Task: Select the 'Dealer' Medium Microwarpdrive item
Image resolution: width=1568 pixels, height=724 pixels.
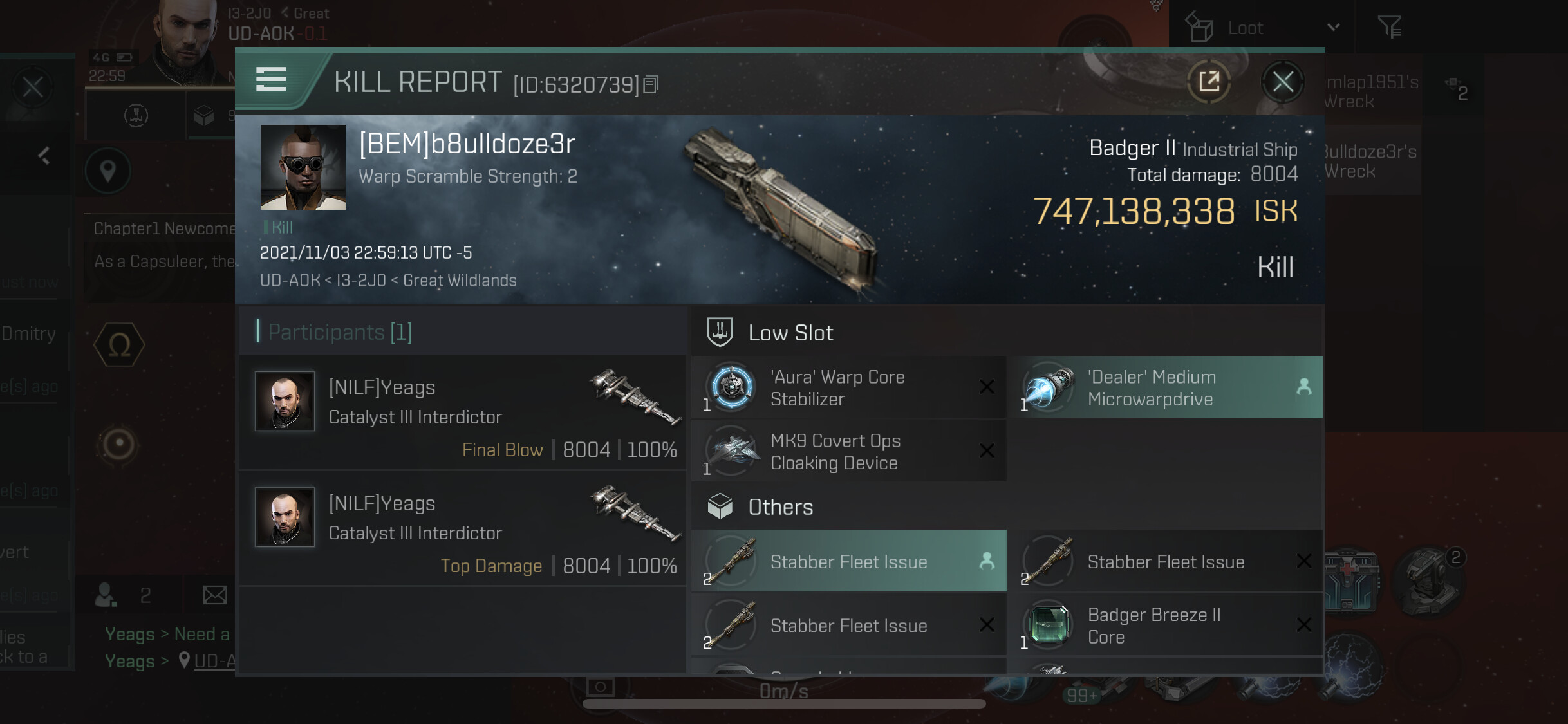Action: (x=1166, y=387)
